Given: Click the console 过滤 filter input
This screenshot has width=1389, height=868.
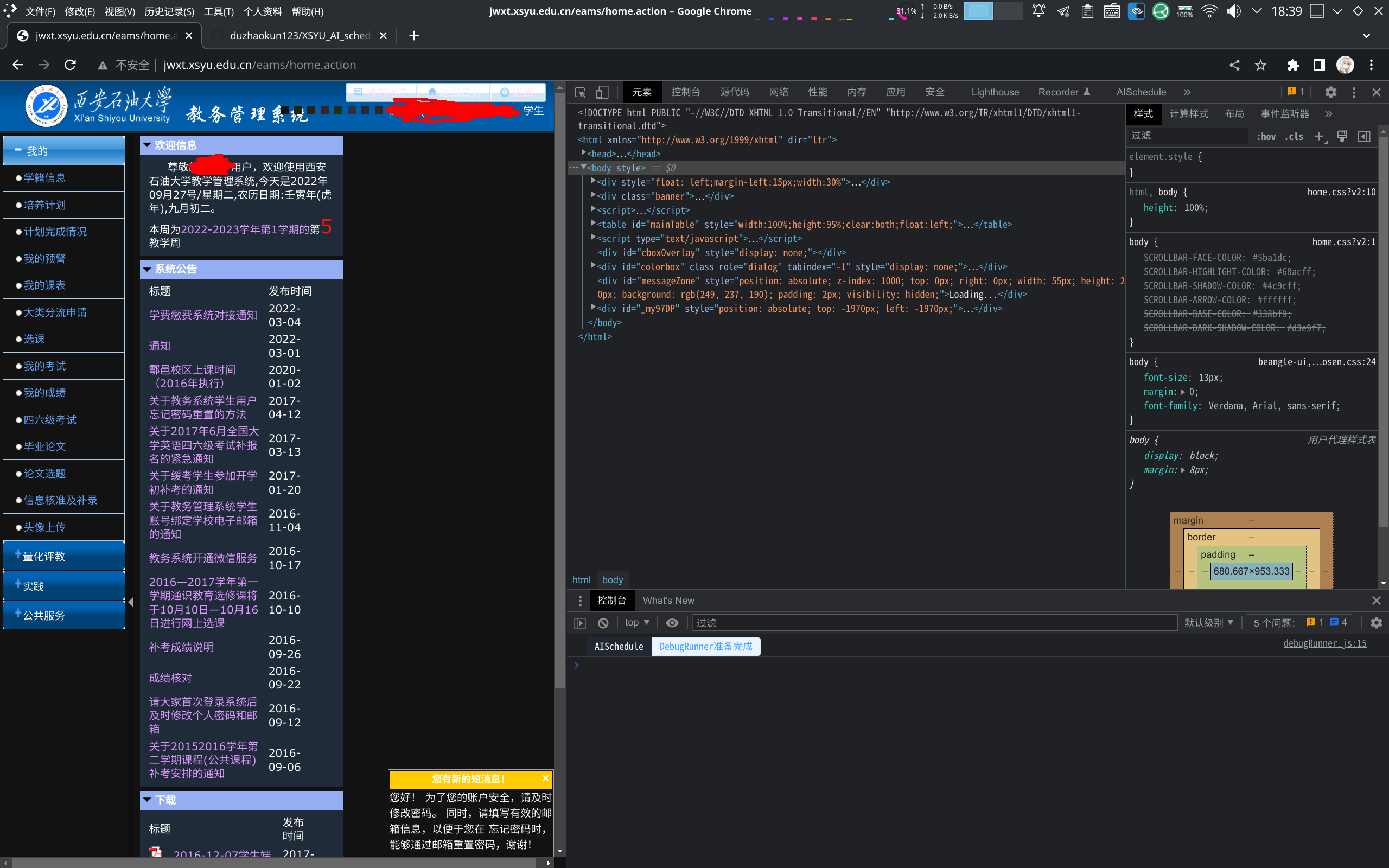Looking at the screenshot, I should tap(934, 623).
